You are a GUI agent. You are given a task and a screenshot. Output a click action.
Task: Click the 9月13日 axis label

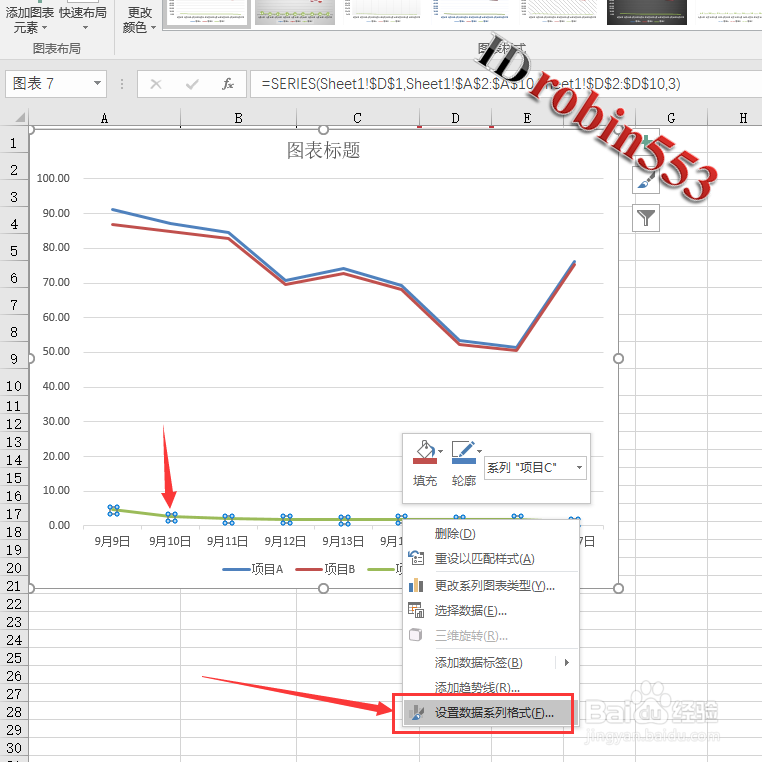343,541
